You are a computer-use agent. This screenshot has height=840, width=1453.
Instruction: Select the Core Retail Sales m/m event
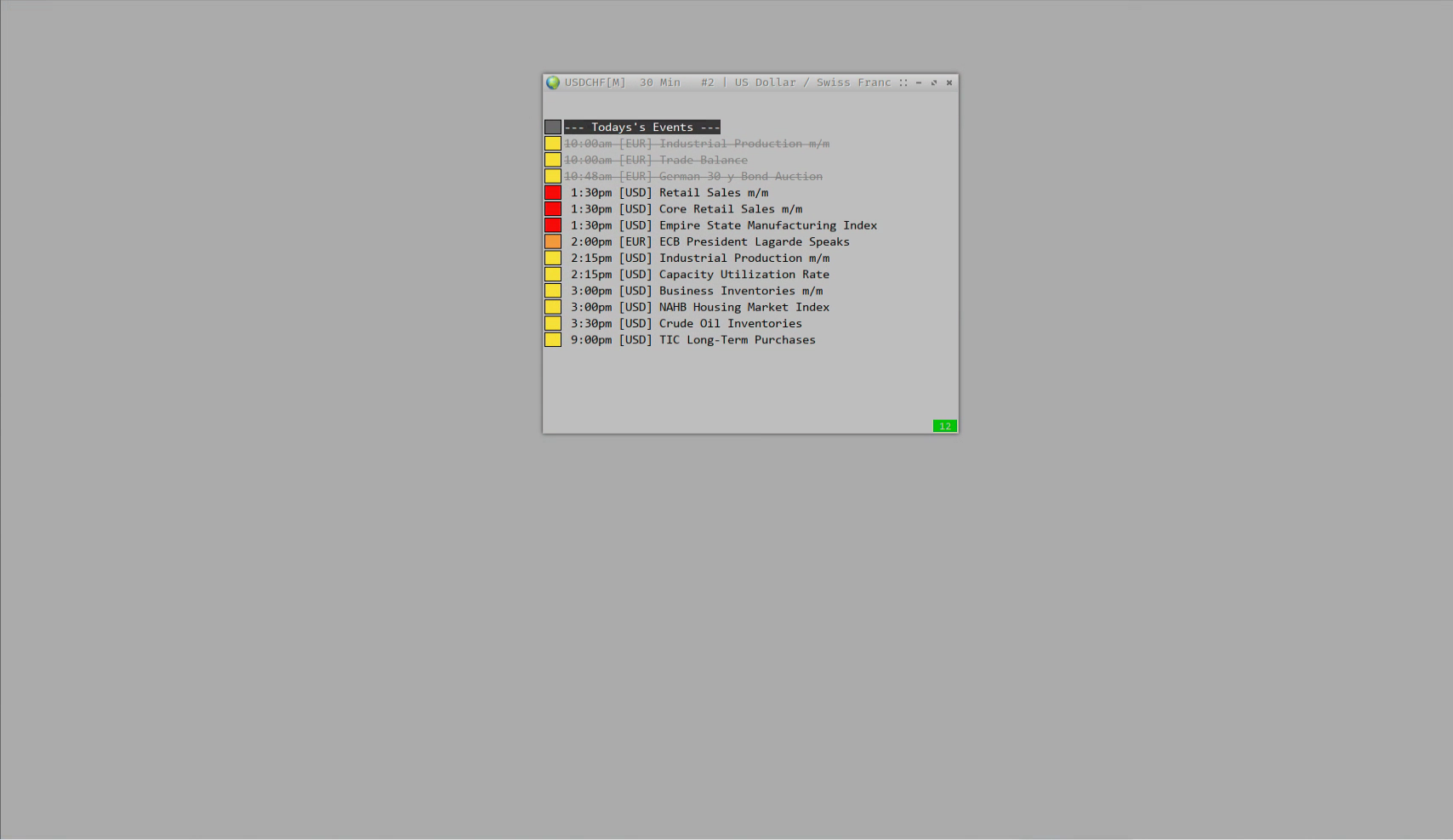[x=687, y=209]
